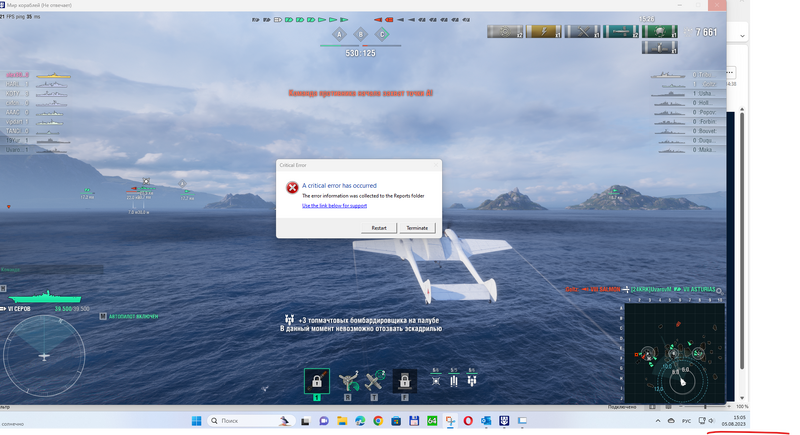Click the VII ASTURIAS target label
800x435 pixels.
coord(699,289)
